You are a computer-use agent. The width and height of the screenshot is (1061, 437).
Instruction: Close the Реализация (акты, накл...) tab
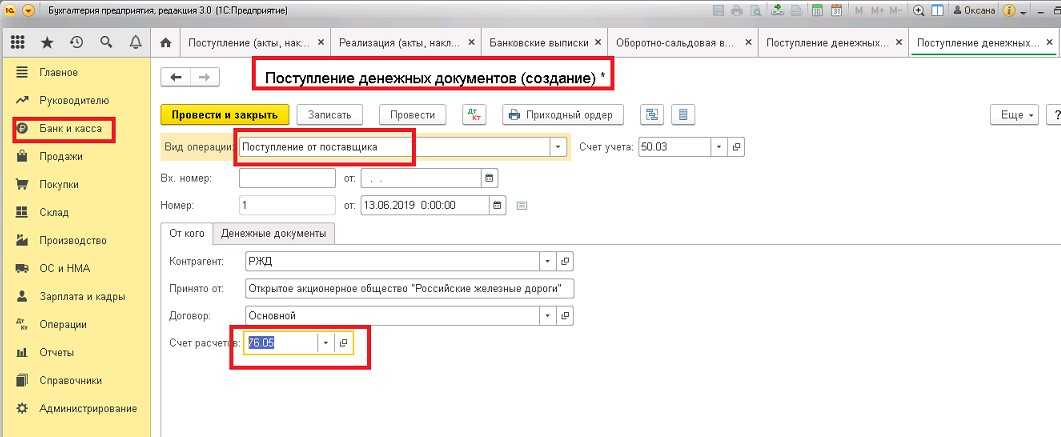[472, 42]
